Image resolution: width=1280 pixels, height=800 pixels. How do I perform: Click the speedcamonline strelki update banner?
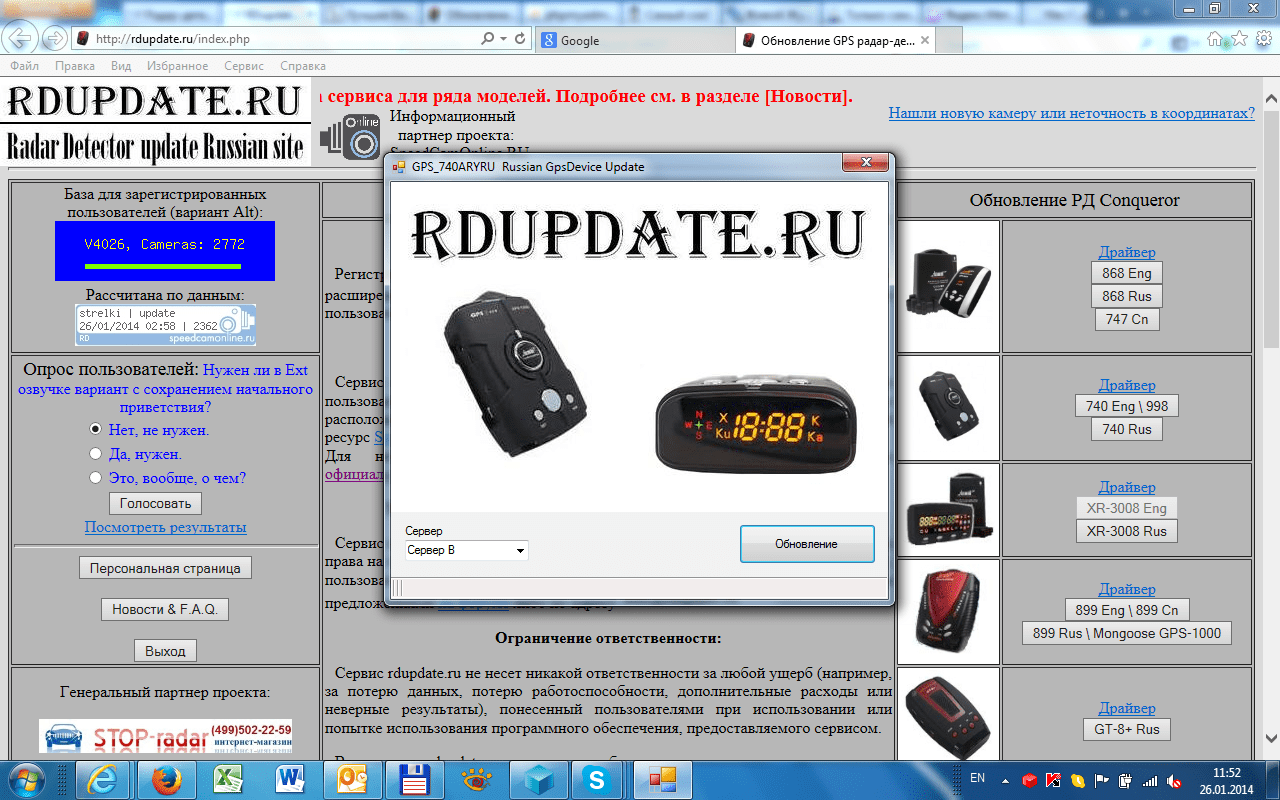coord(165,325)
